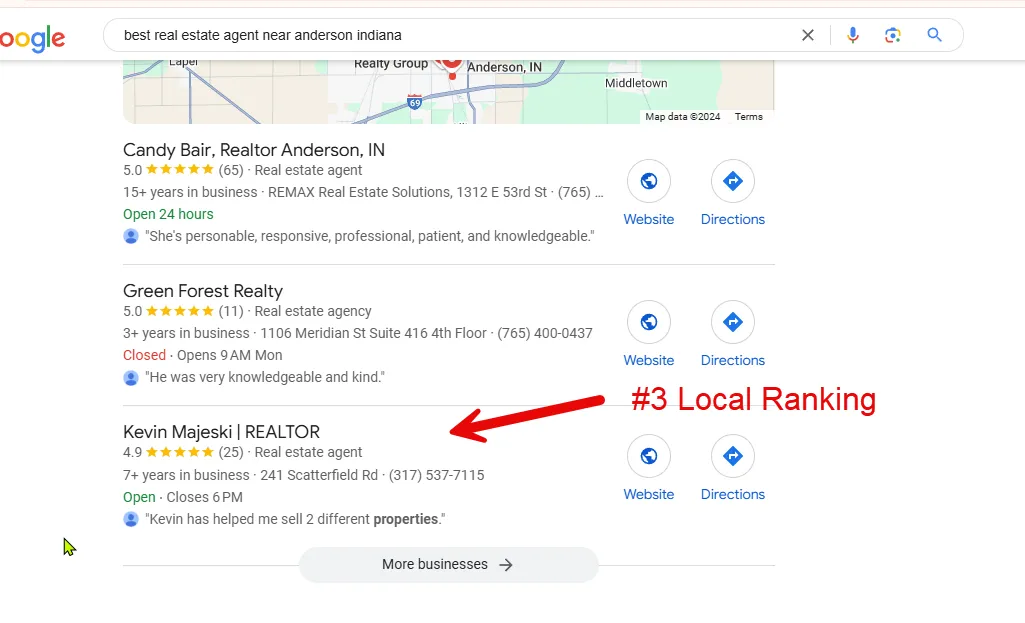Click the Middletown label on the map
1025x623 pixels.
tap(636, 83)
